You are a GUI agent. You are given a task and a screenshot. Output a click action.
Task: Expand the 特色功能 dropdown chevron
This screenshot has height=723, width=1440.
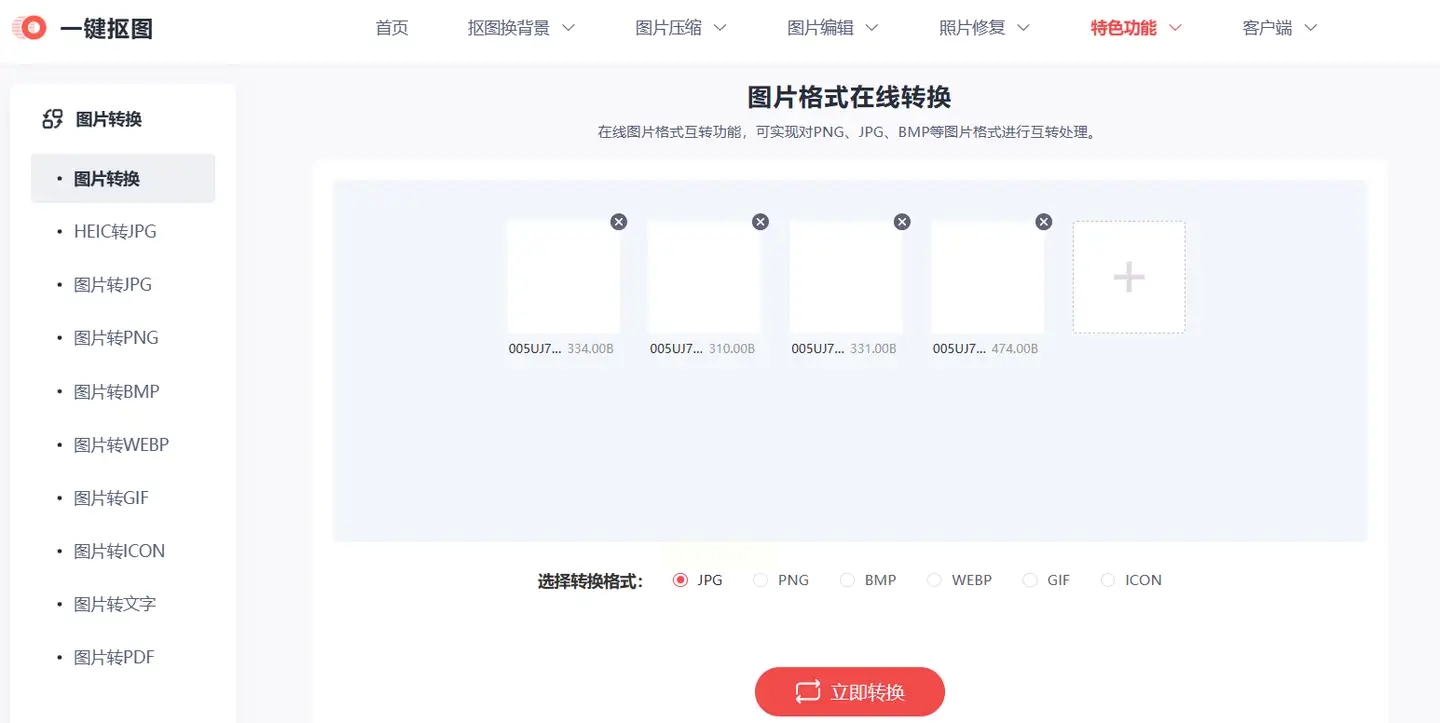[x=1175, y=28]
